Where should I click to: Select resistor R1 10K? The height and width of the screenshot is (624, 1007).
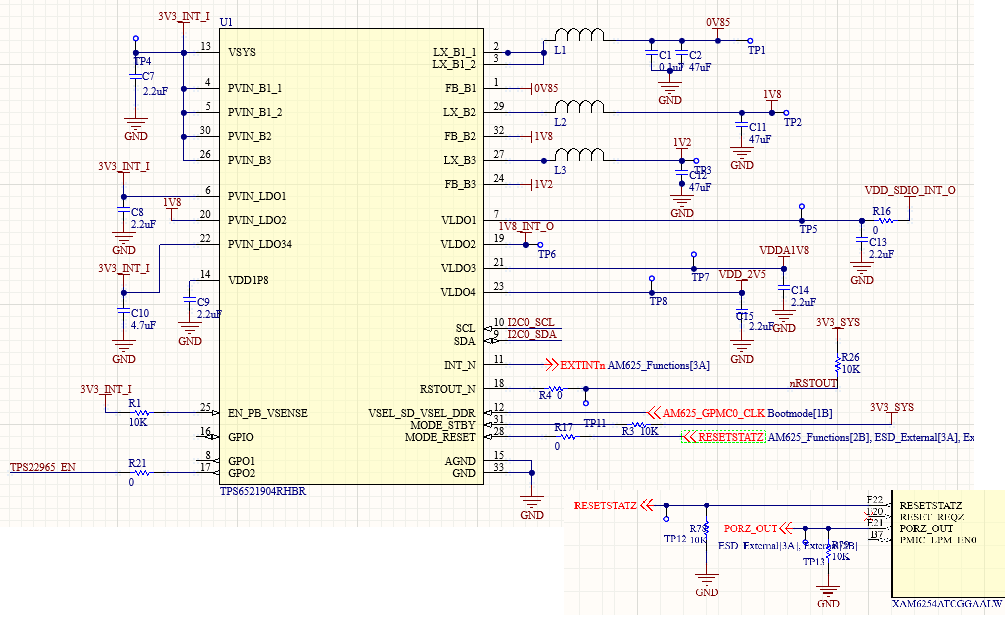coord(141,413)
